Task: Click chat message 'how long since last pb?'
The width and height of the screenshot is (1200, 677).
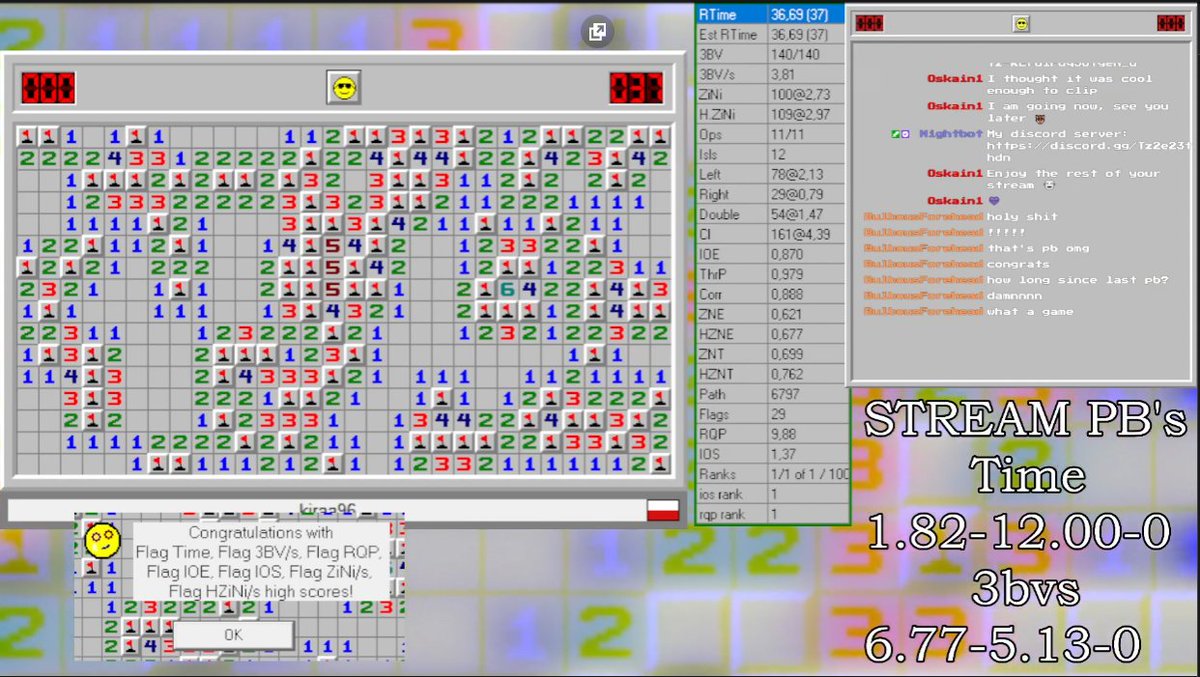Action: tap(1077, 280)
